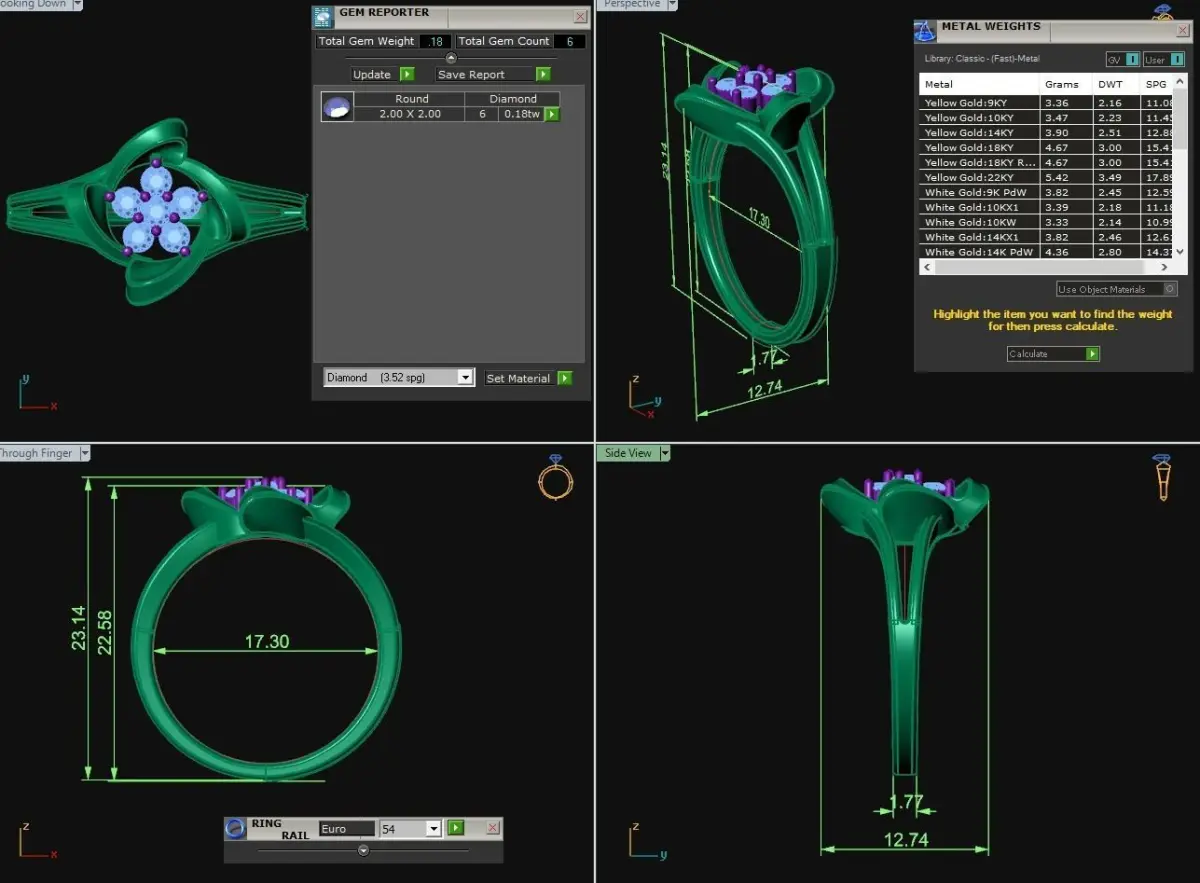
Task: Select the Yellow Gold:18KY R... row
Action: click(1046, 162)
